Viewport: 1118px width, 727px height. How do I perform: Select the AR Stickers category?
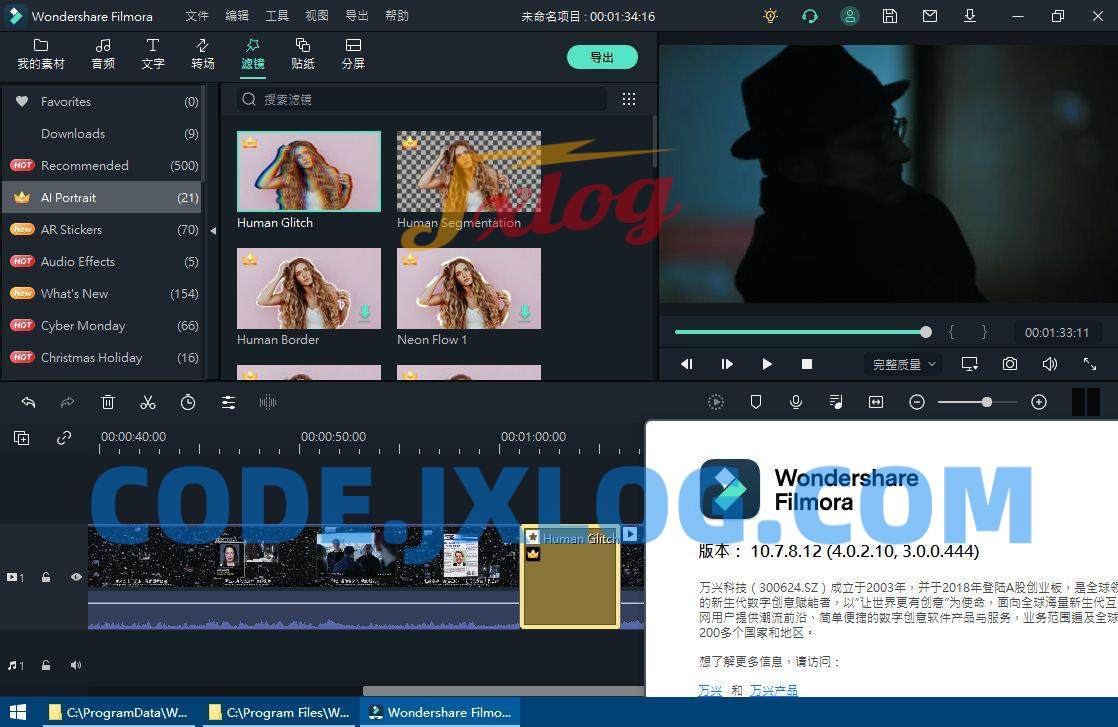71,229
